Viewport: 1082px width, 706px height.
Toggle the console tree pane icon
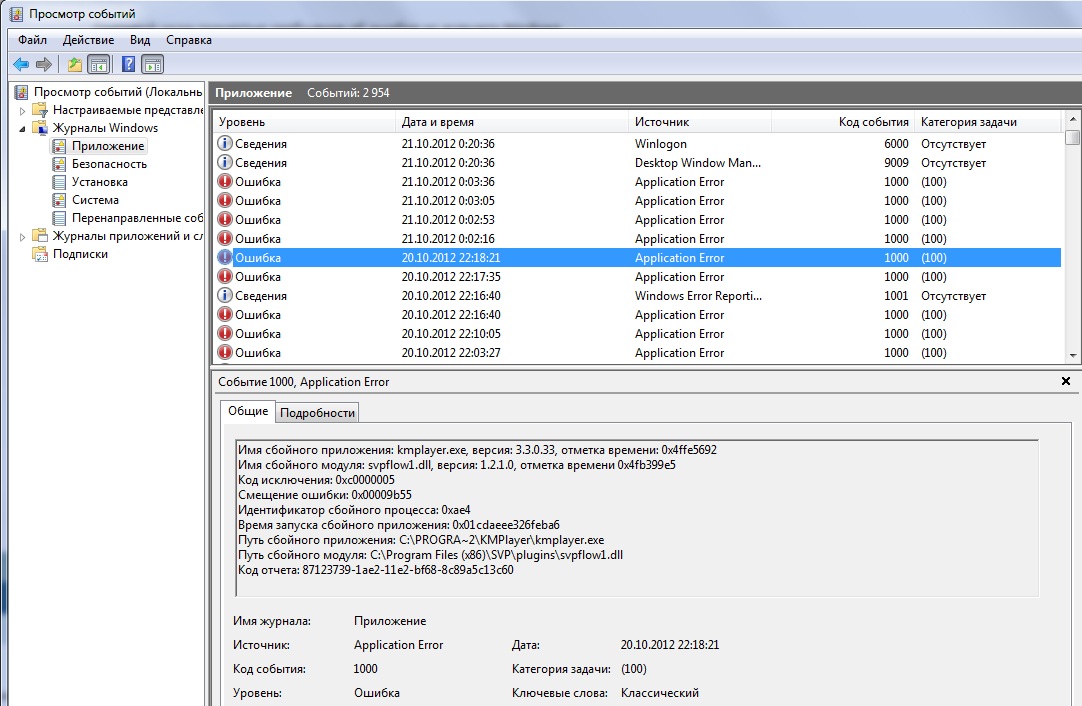click(99, 65)
